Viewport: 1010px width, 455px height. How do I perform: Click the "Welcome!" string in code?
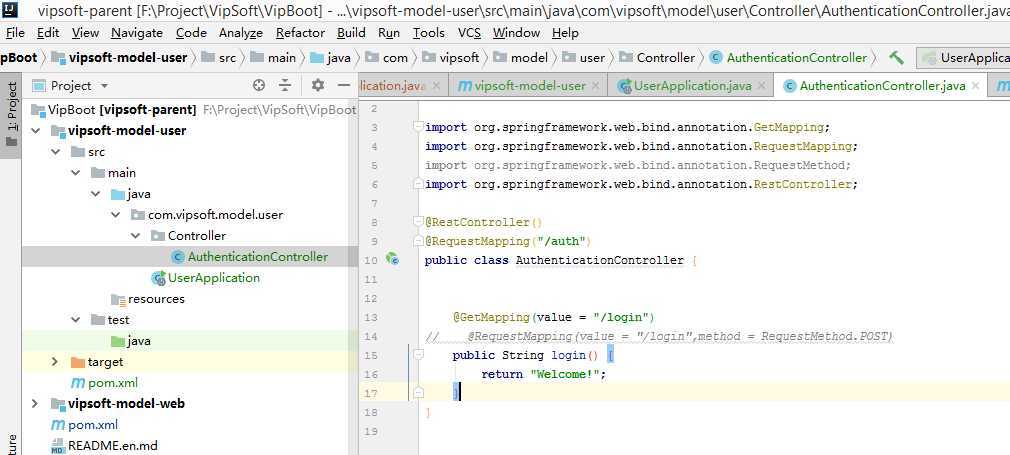565,374
